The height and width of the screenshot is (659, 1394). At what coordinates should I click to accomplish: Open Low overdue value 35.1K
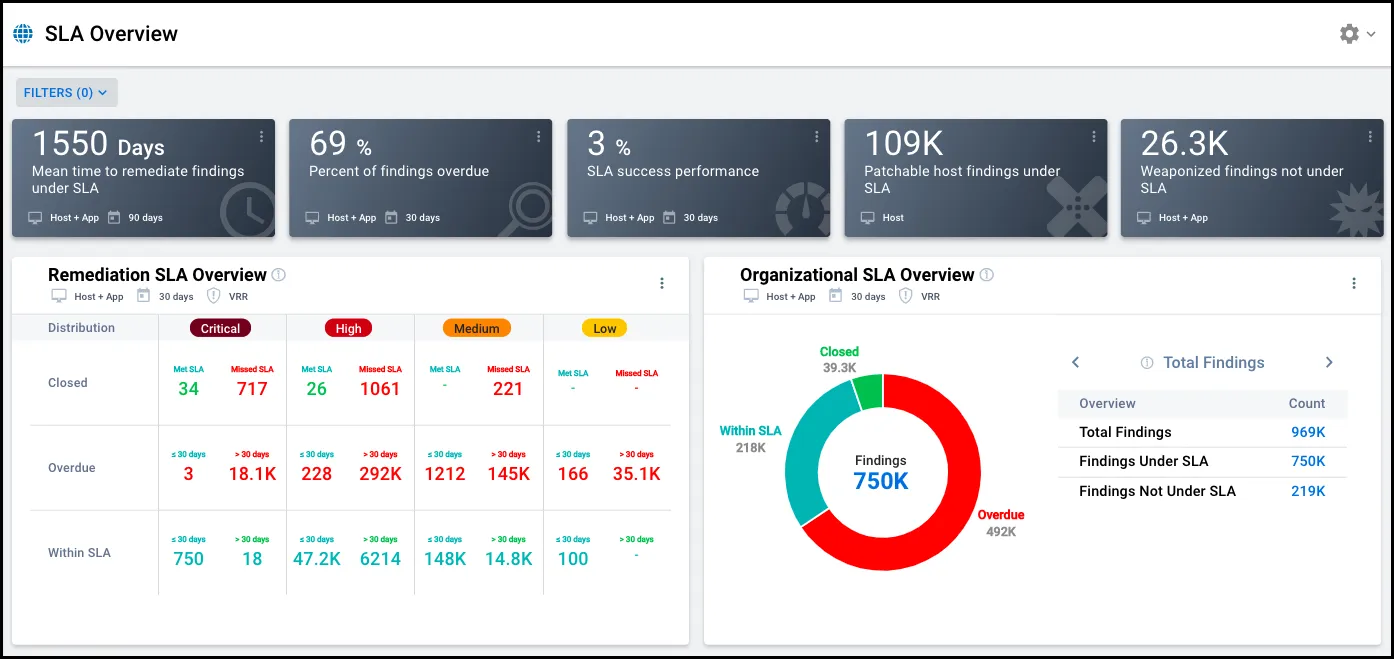(637, 474)
